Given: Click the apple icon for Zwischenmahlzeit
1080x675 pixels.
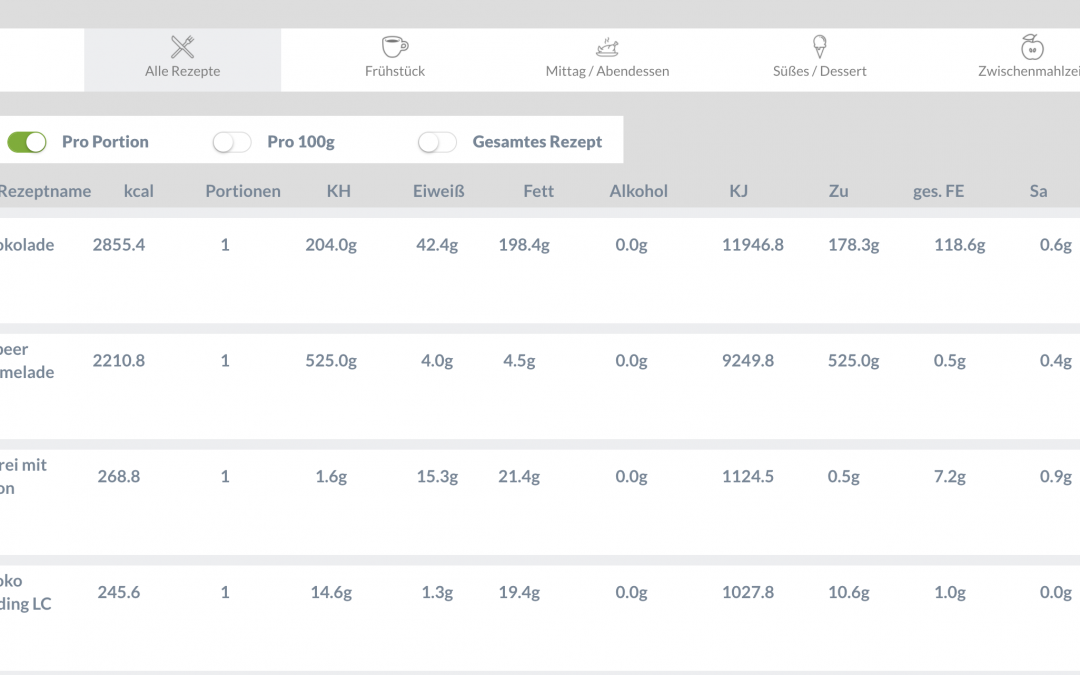Looking at the screenshot, I should click(1032, 47).
